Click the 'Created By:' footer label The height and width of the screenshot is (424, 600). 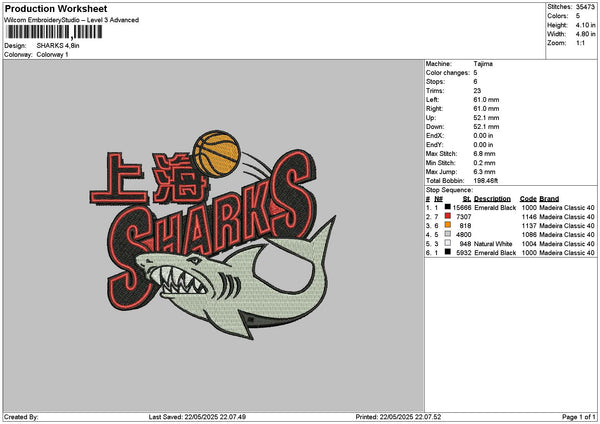tap(21, 417)
